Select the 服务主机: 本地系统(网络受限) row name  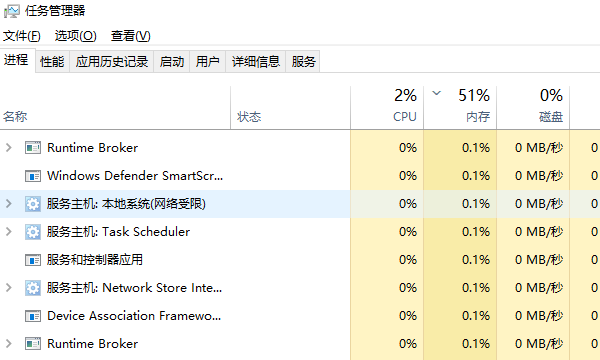tap(126, 204)
